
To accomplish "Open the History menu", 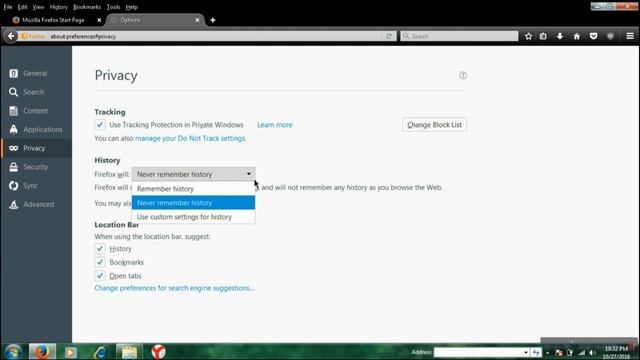I will tap(58, 7).
